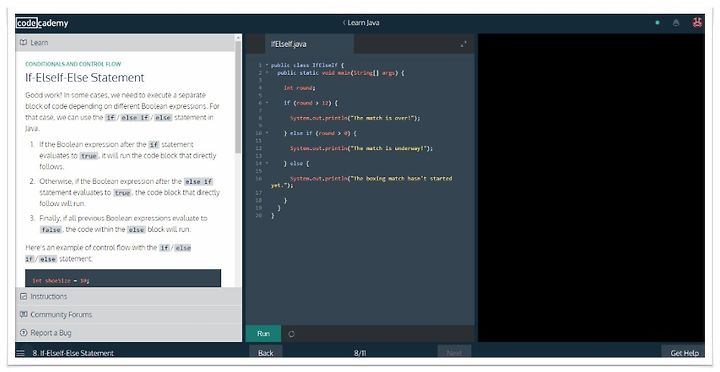Click the green status dot in header
The height and width of the screenshot is (372, 720).
[x=658, y=23]
